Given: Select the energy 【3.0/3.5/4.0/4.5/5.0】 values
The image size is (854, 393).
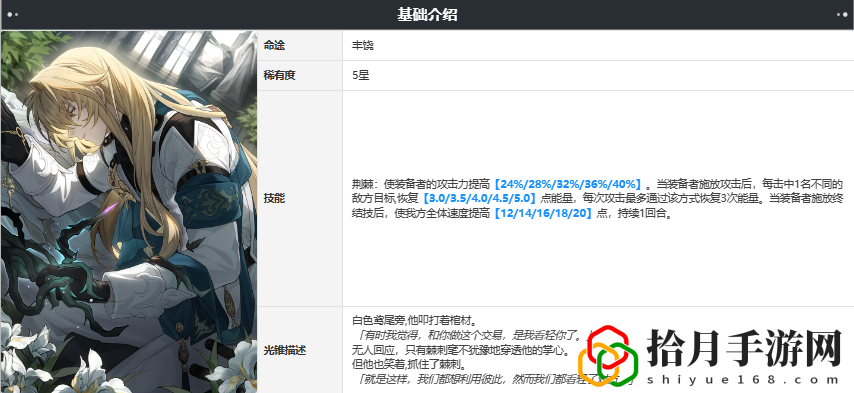Looking at the screenshot, I should click(480, 198).
